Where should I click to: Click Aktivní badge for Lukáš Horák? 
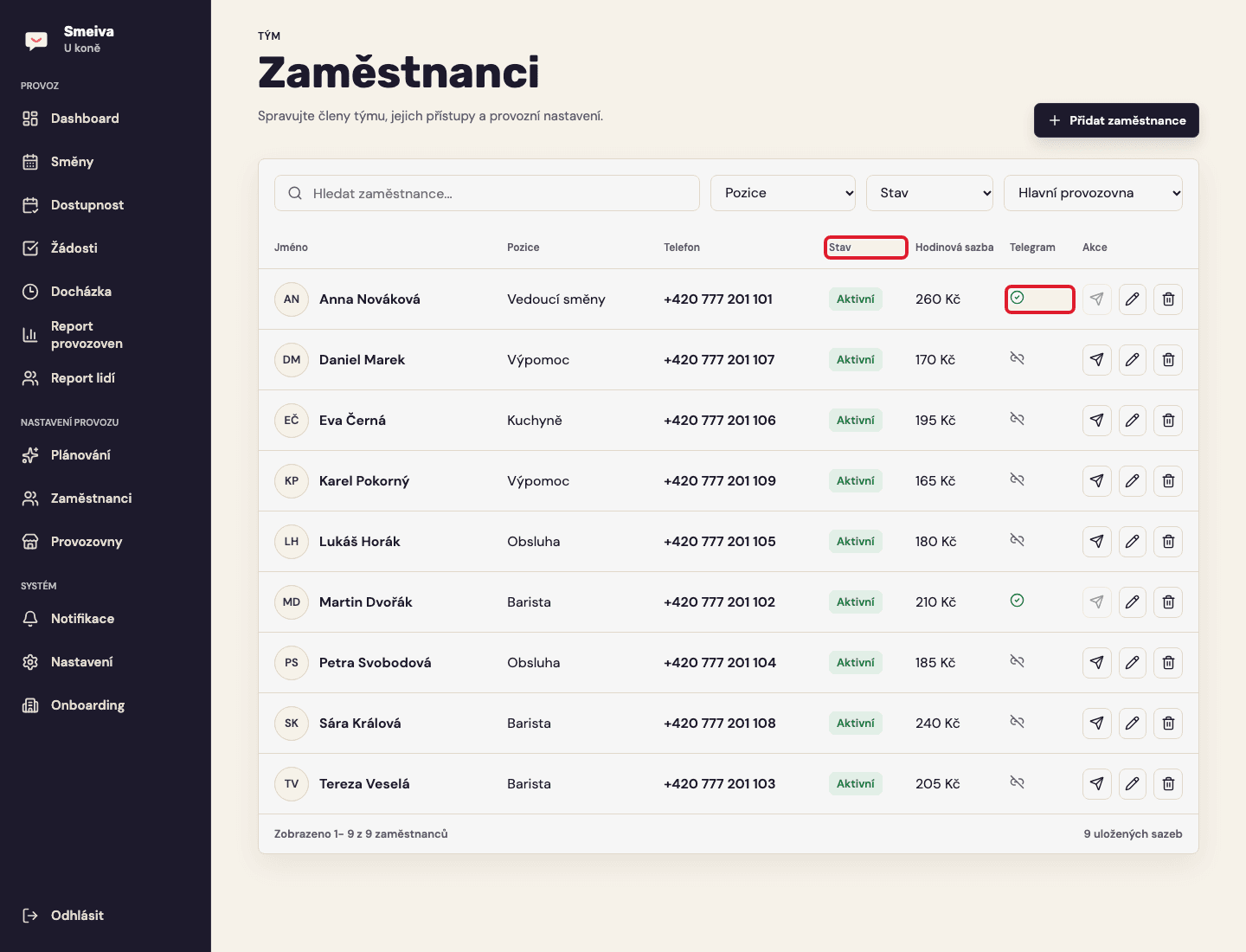pos(856,542)
